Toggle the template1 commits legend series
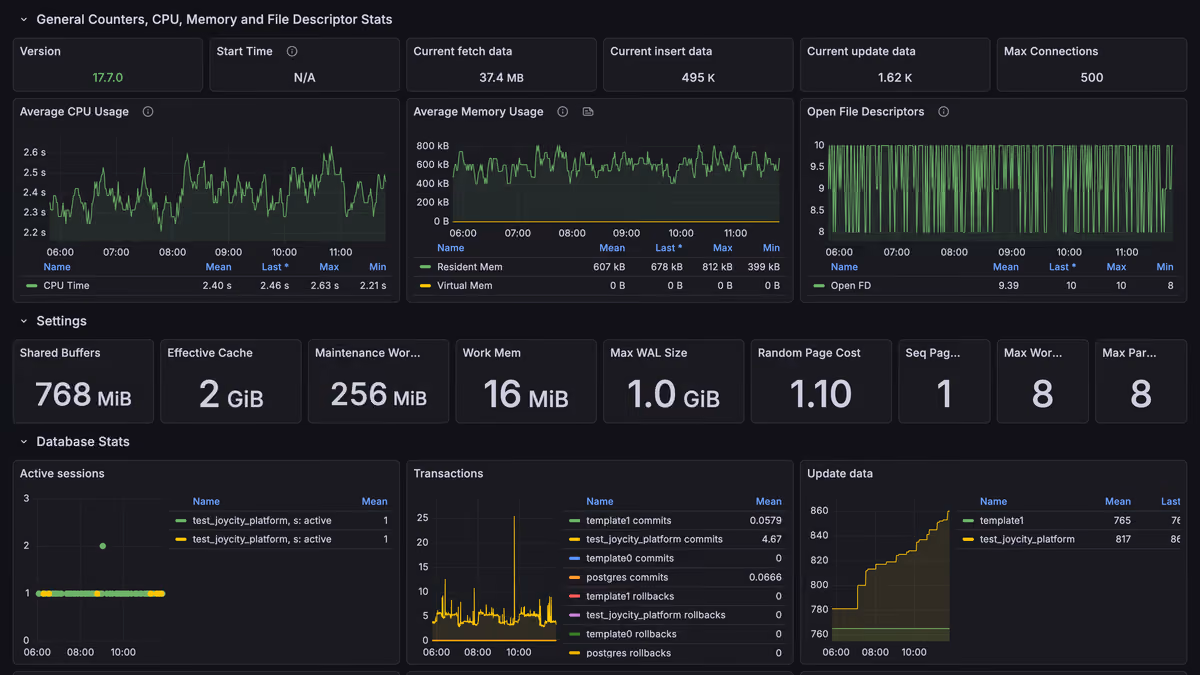 point(629,521)
